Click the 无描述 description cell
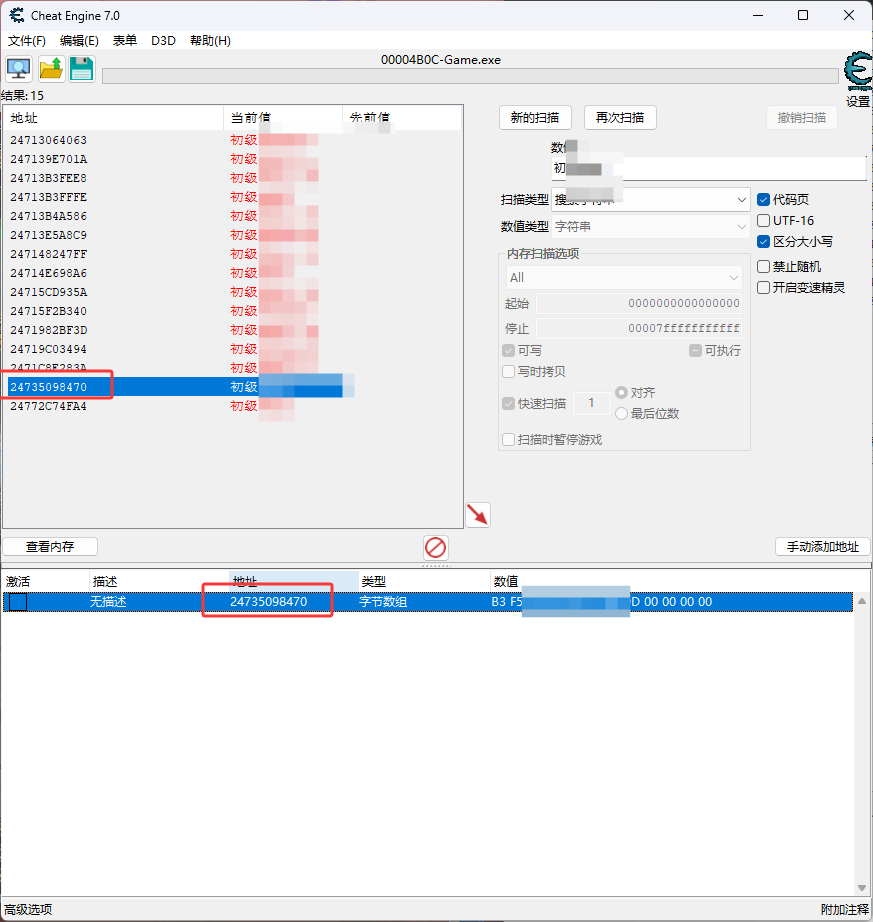The image size is (873, 922). [108, 602]
